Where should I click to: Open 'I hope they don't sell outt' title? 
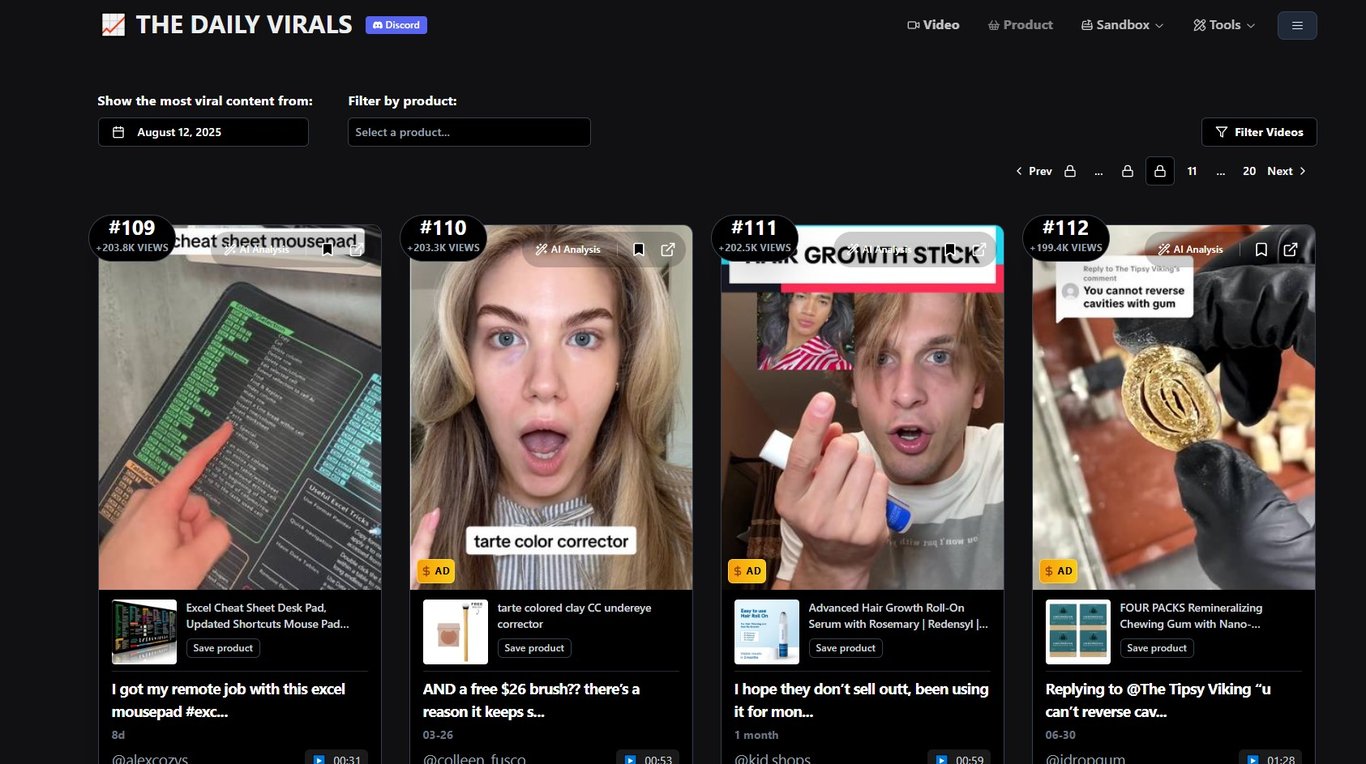(861, 700)
